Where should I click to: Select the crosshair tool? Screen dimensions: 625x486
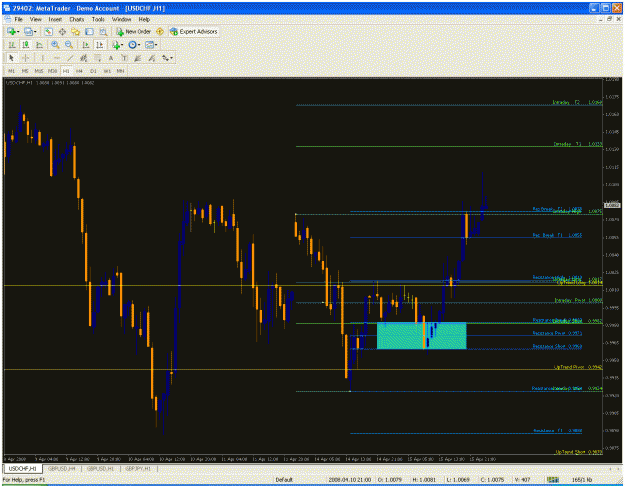tap(26, 58)
